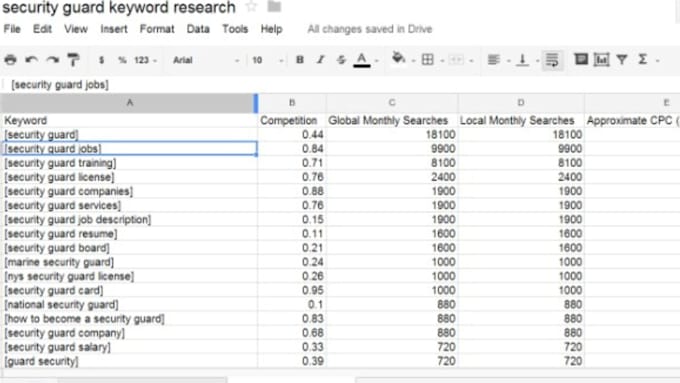Screen dimensions: 680x383
Task: Star the security guard keyword research document
Action: coord(251,7)
